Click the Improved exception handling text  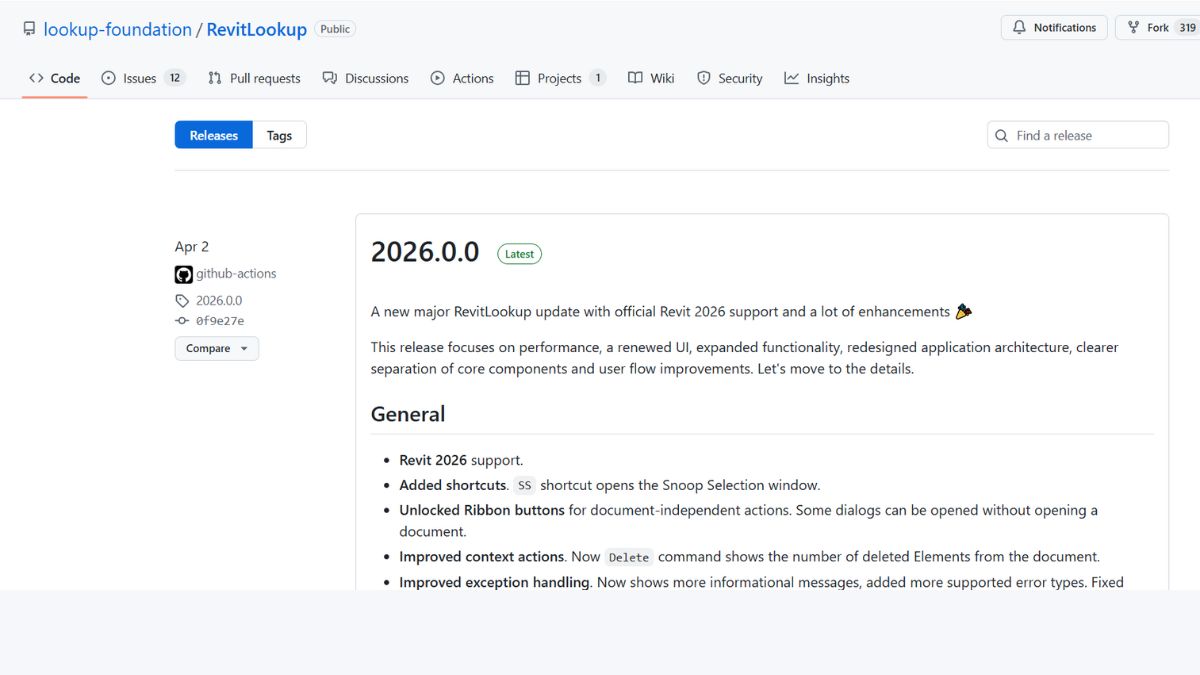(494, 582)
